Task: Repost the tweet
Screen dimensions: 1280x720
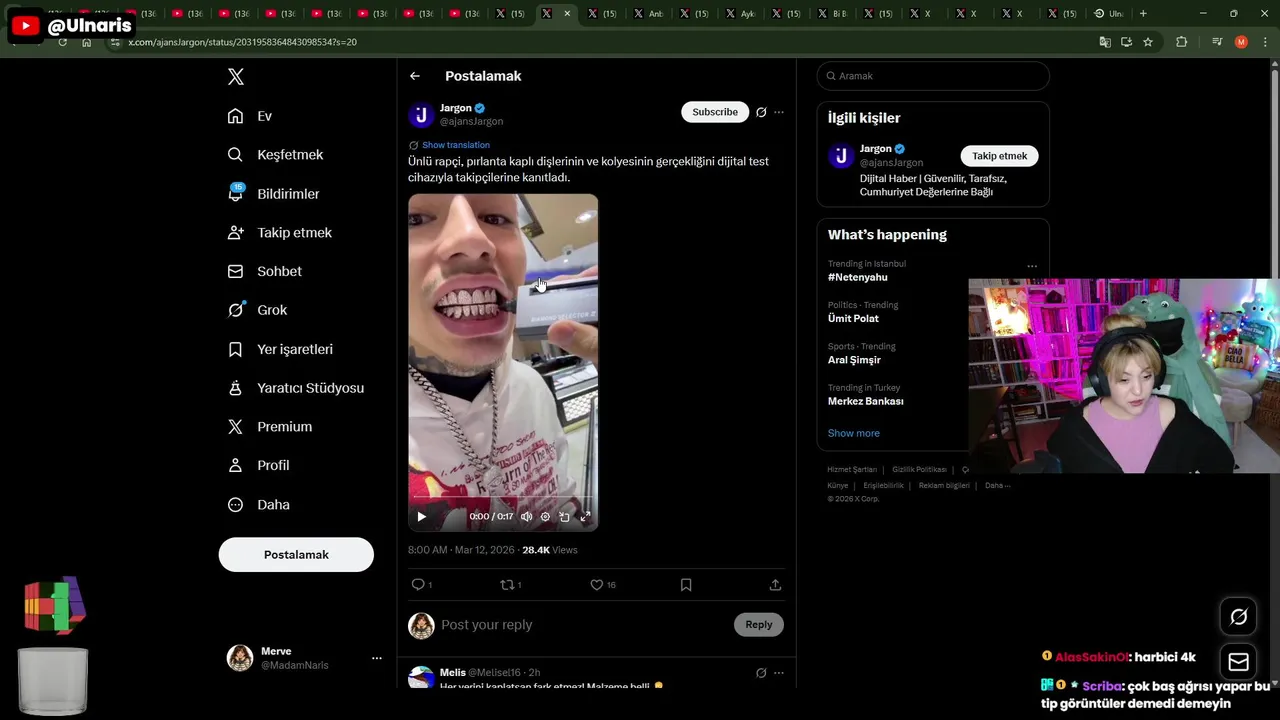Action: pos(507,585)
